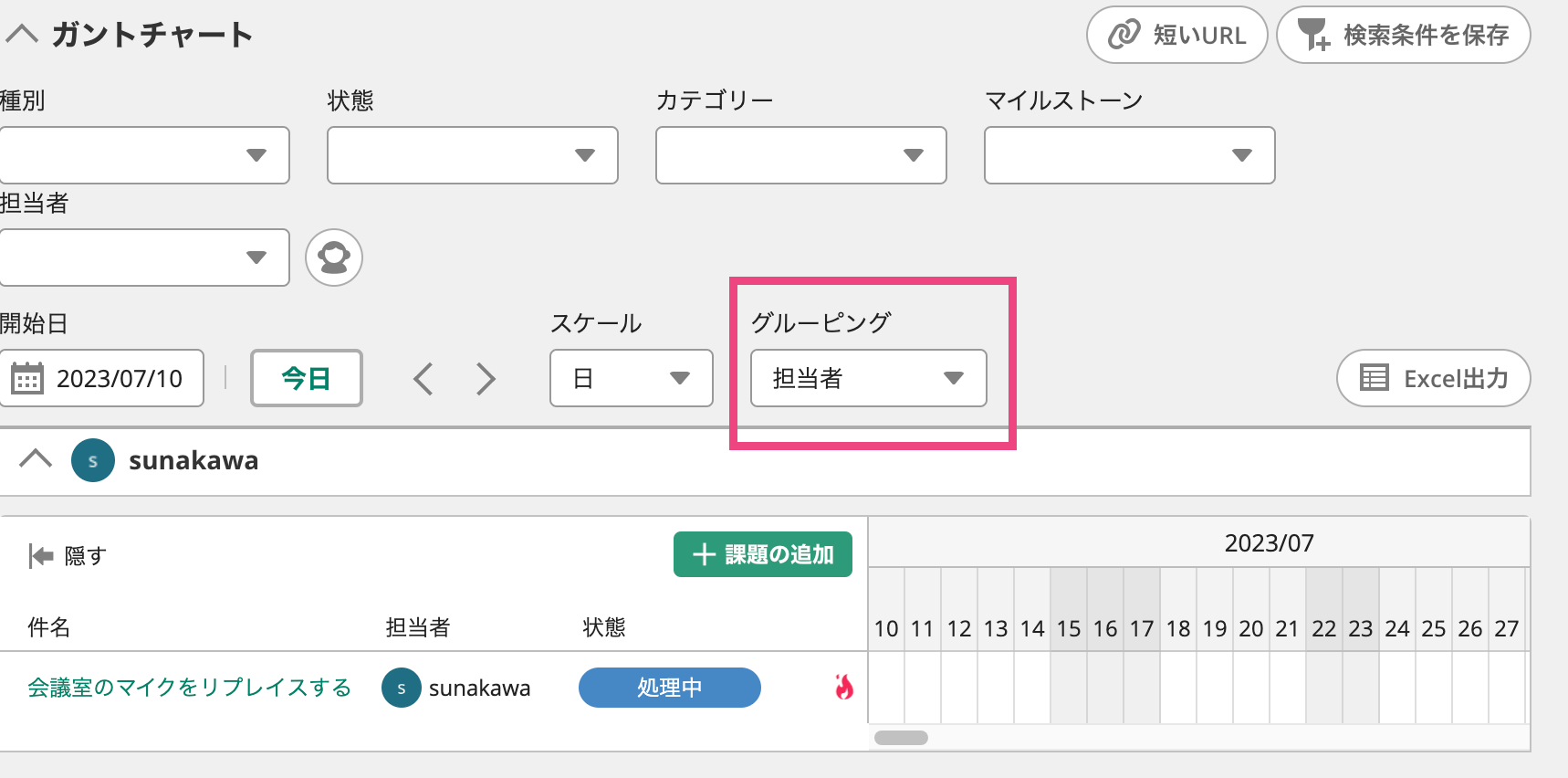Open the グルーピング dropdown
Screen dimensions: 1568x778
868,378
